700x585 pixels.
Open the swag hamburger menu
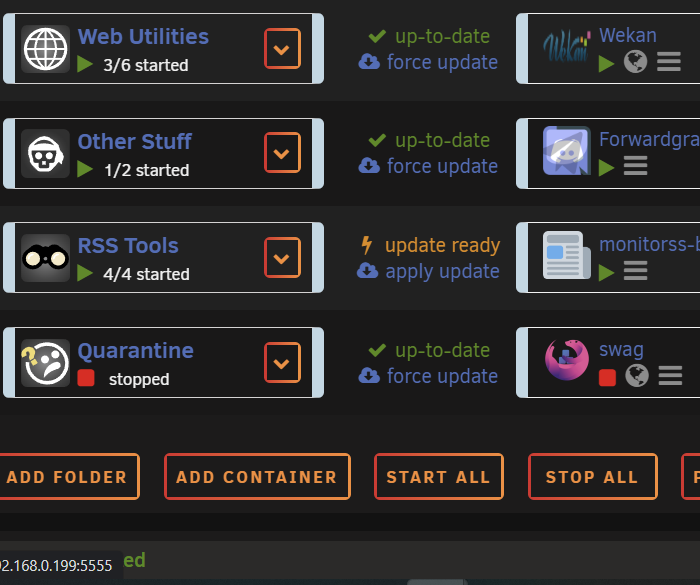[670, 376]
